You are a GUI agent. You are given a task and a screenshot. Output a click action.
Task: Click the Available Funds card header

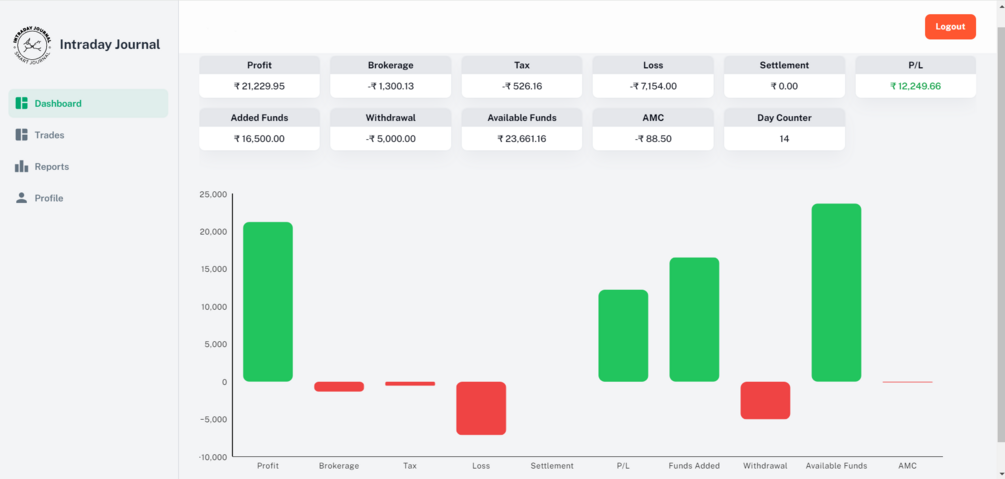pos(522,117)
